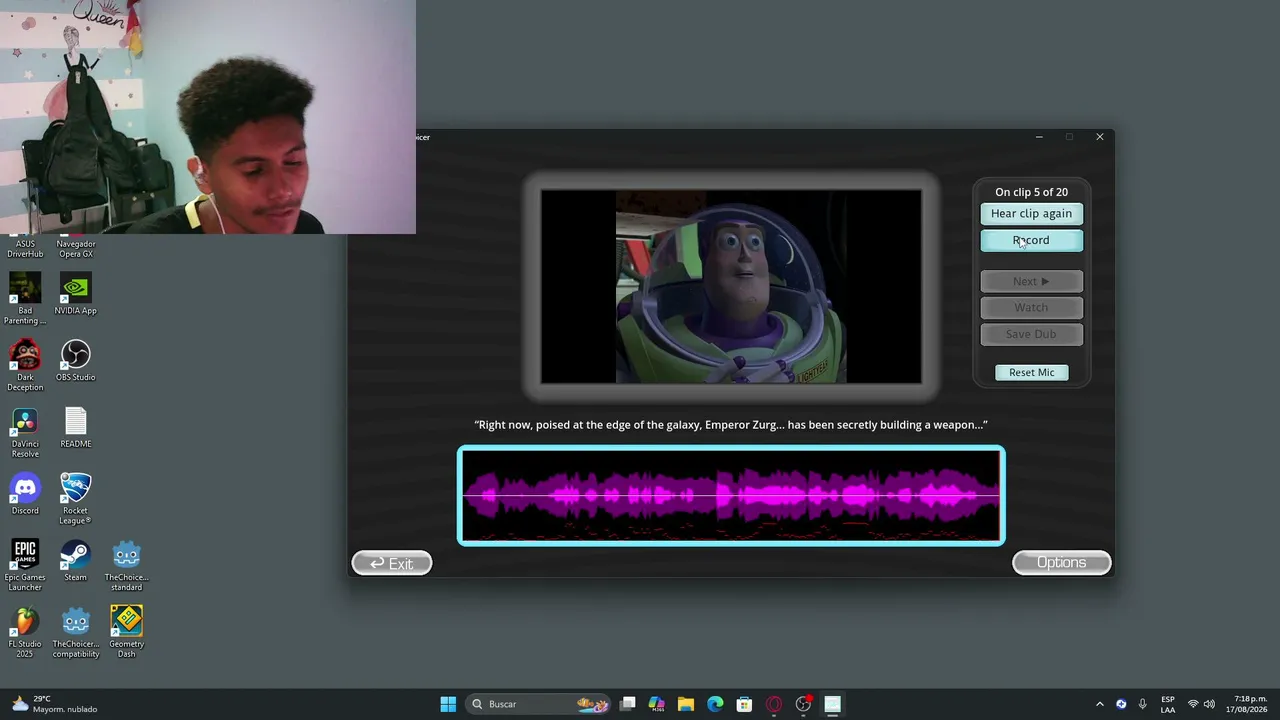
Task: Click the Buzz Lightyear subtitle quote text
Action: click(731, 425)
